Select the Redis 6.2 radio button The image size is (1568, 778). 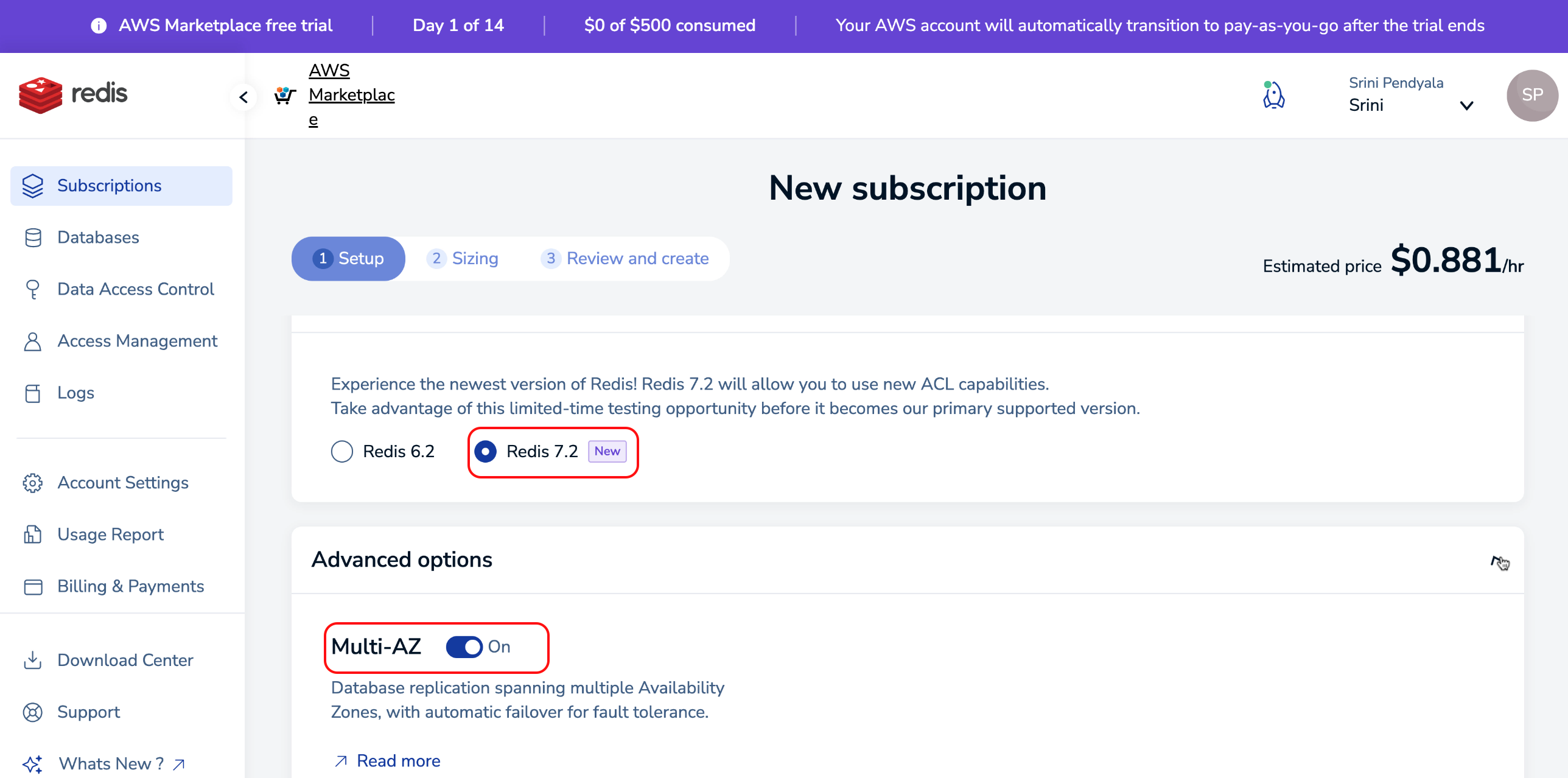(342, 452)
